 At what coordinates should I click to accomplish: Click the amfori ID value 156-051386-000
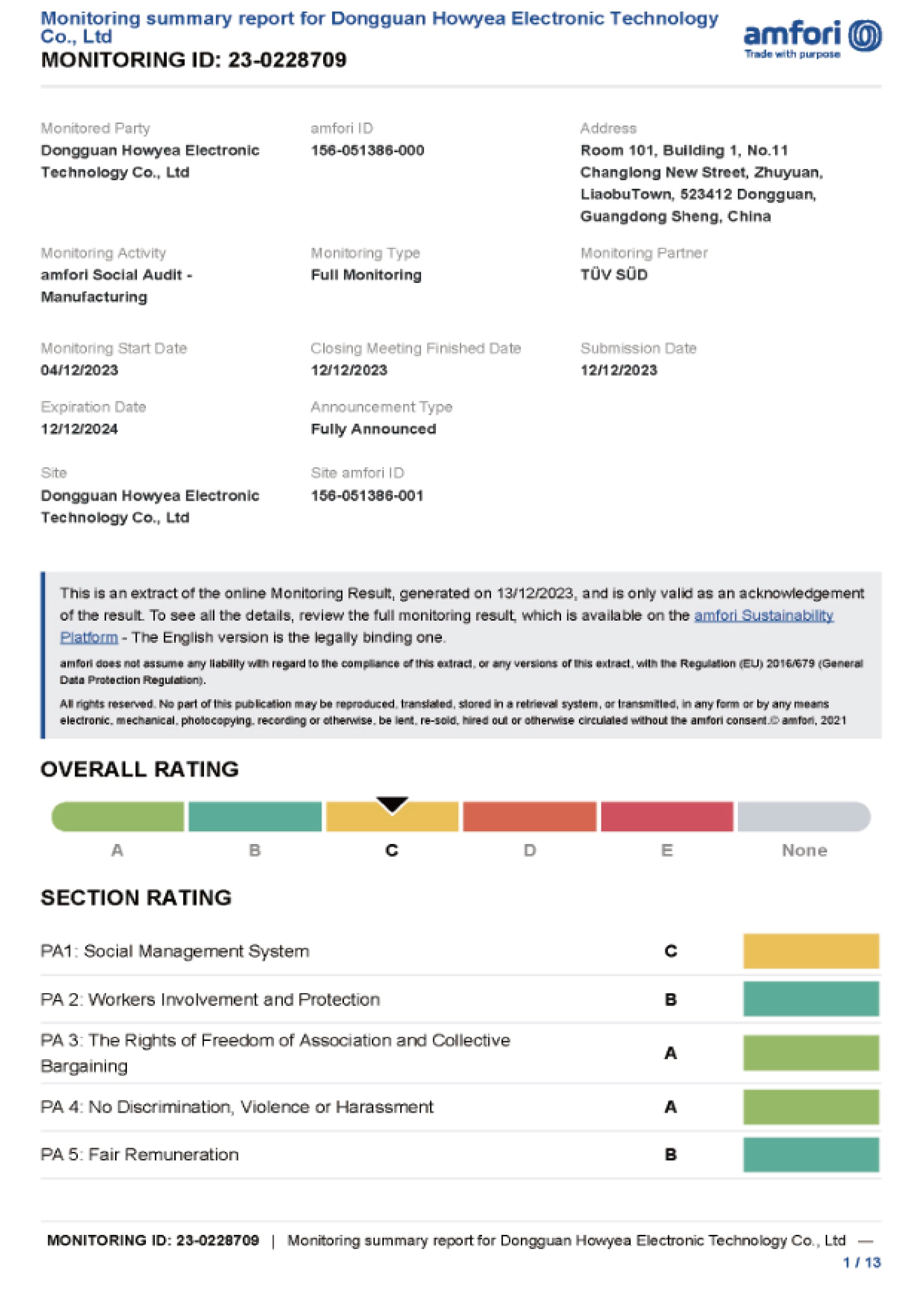coord(367,150)
